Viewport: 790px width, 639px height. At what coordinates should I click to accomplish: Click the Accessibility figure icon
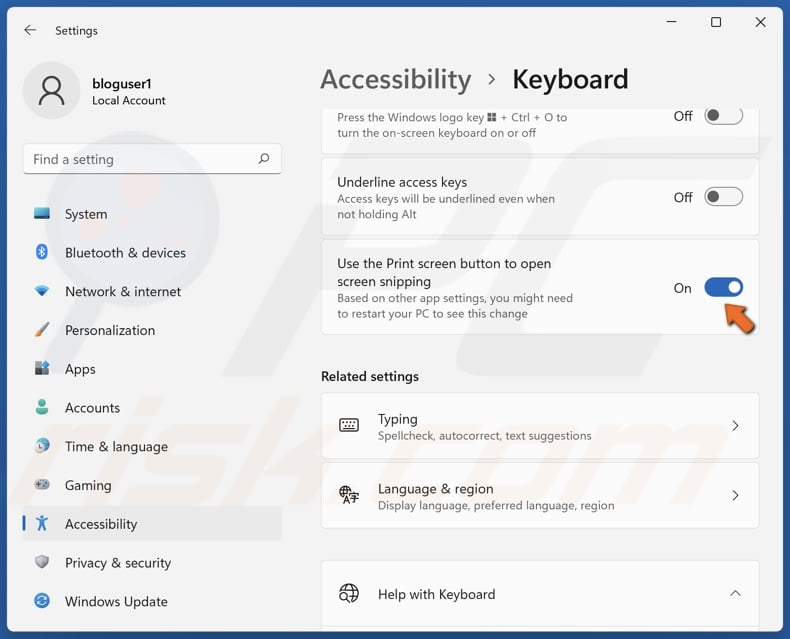(42, 523)
